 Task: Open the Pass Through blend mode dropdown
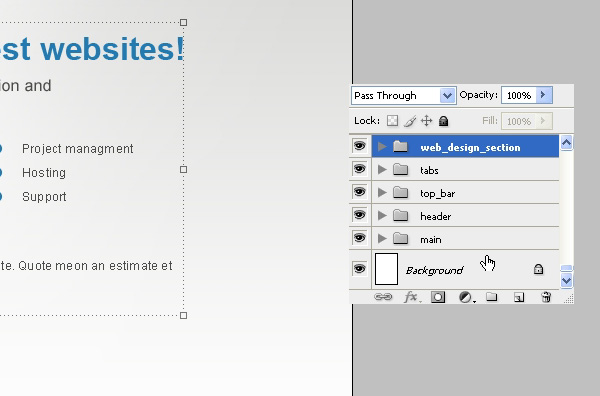(404, 95)
